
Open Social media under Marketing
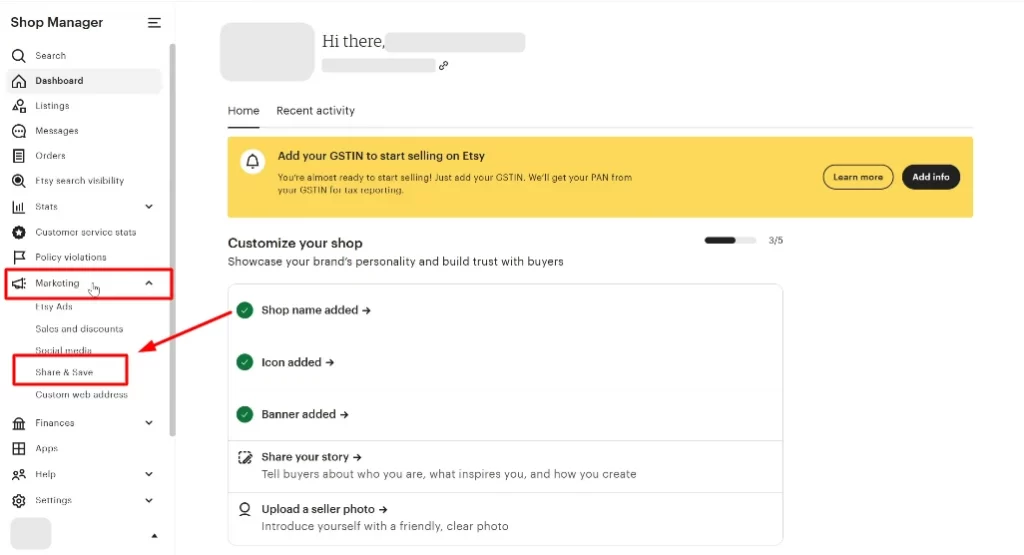coord(63,350)
